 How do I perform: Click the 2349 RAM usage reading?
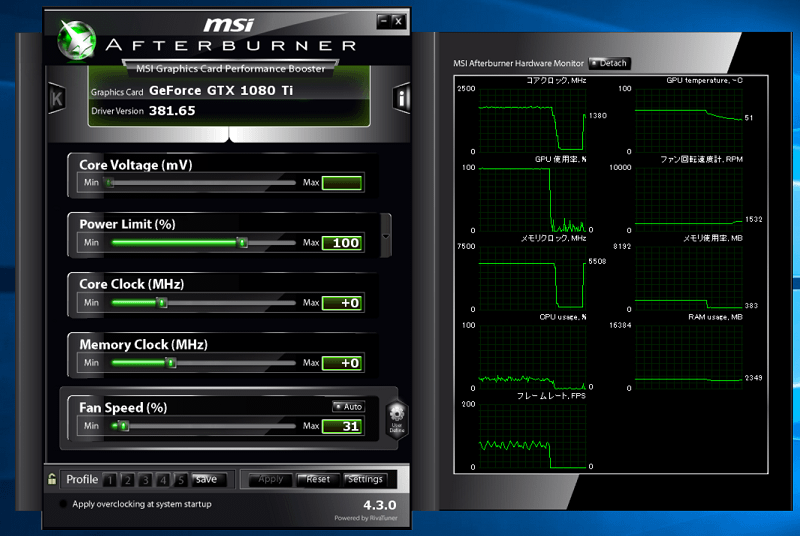[x=753, y=378]
